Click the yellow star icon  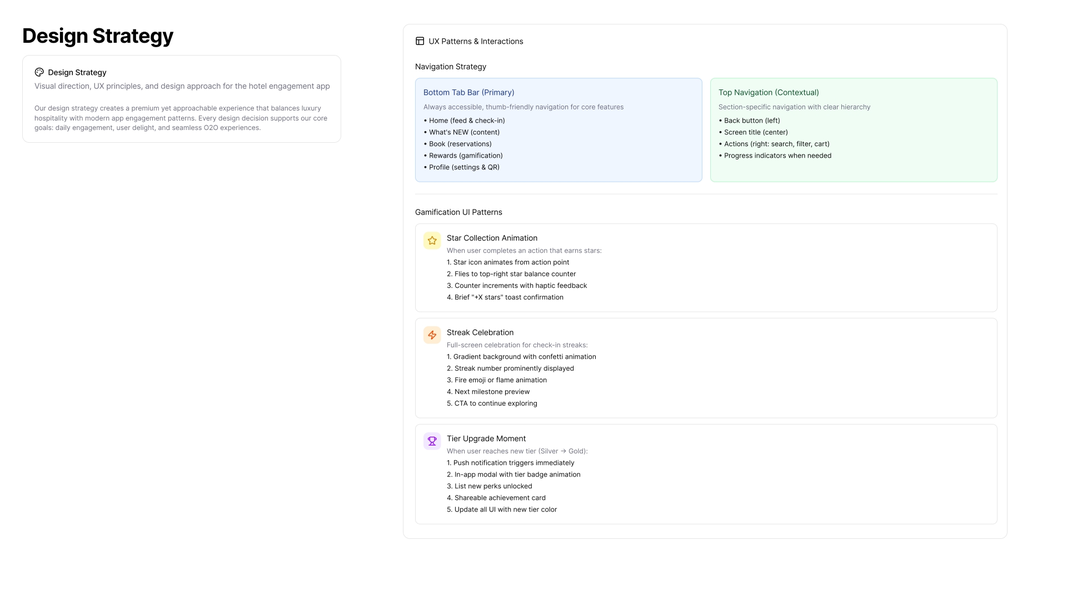coord(432,240)
